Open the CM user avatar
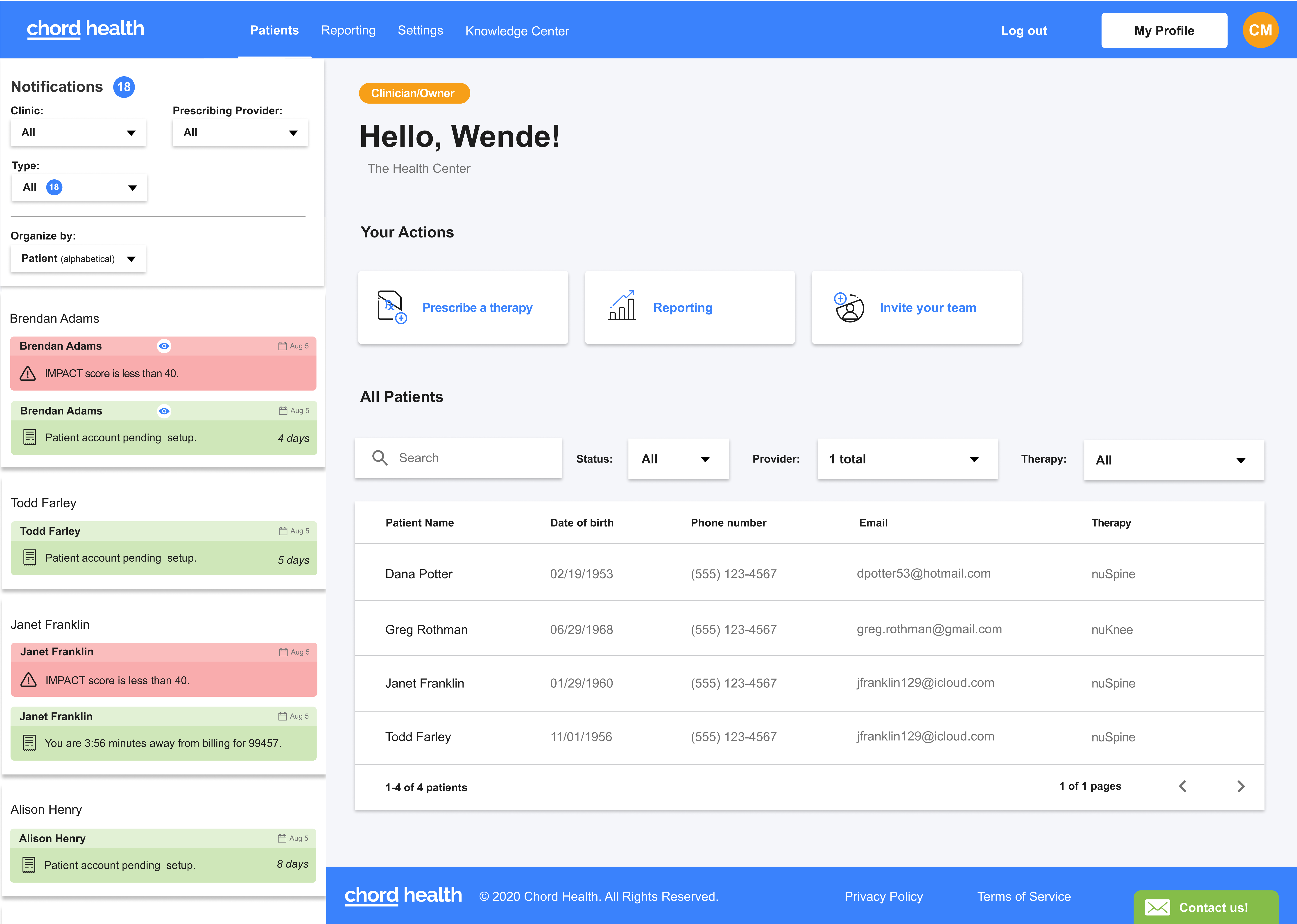This screenshot has height=924, width=1297. pos(1260,30)
